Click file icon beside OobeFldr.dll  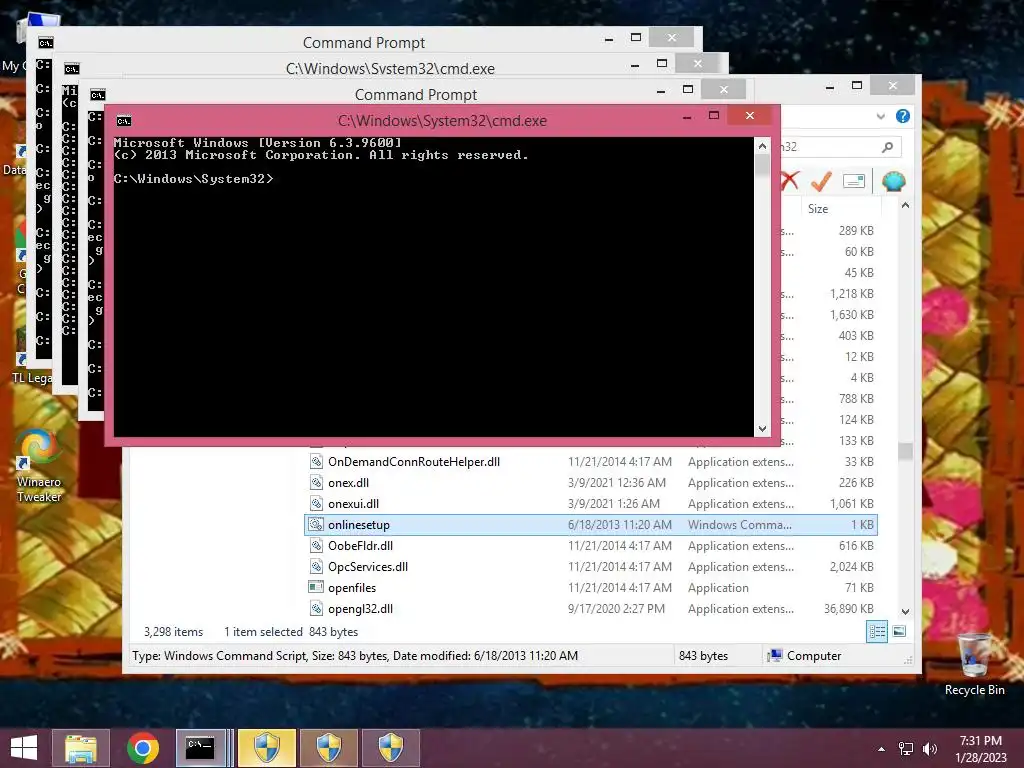[x=316, y=545]
